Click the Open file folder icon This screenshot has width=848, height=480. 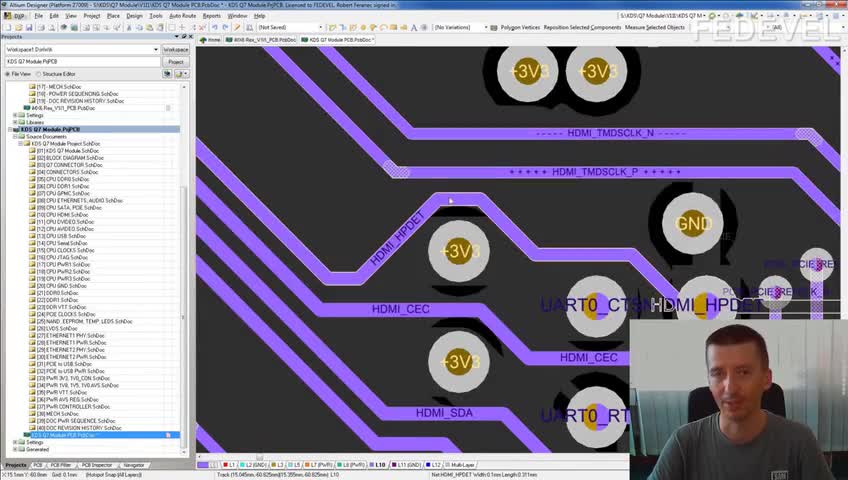[18, 27]
